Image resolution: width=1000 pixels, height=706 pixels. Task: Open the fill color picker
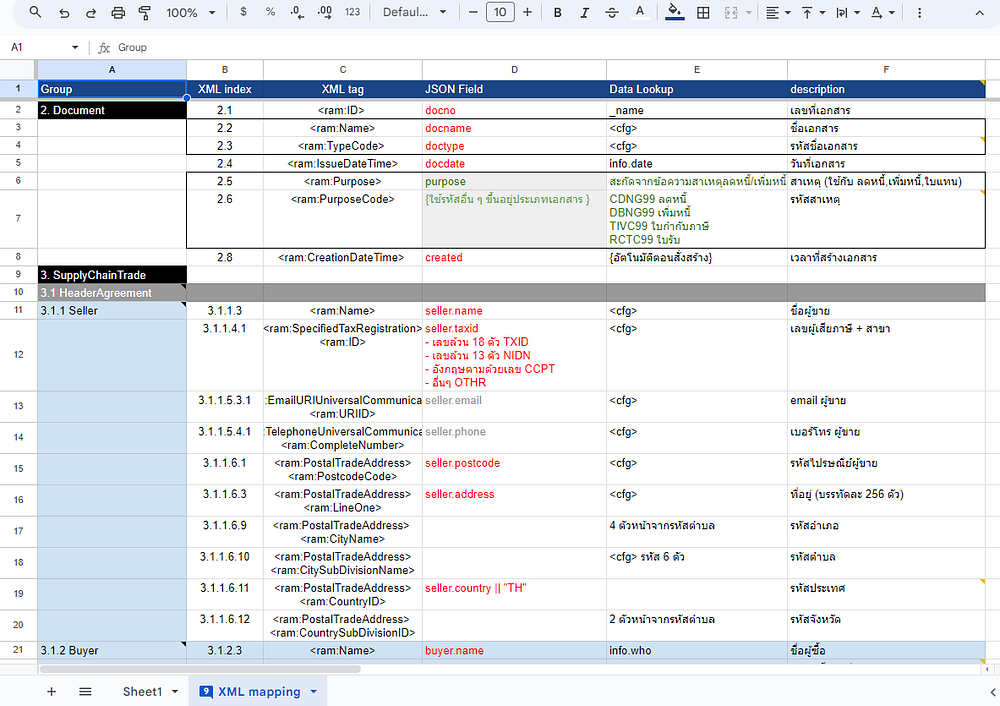pyautogui.click(x=674, y=13)
